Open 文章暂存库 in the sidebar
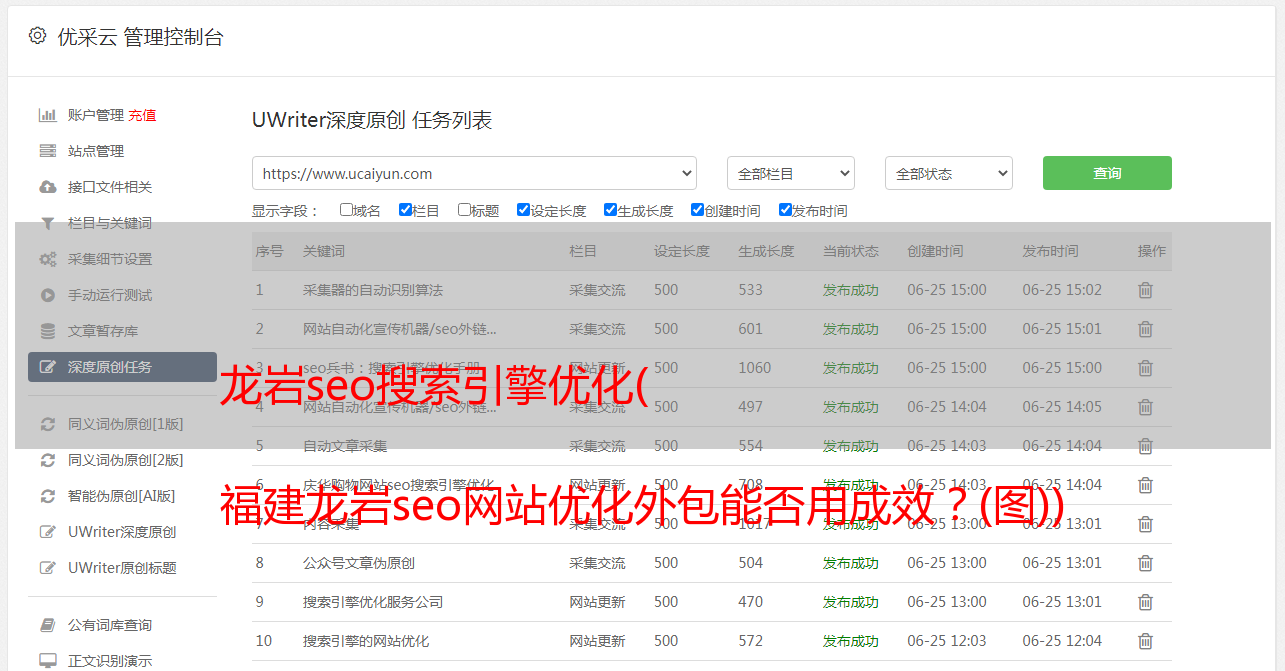Viewport: 1285px width, 671px height. [x=103, y=331]
